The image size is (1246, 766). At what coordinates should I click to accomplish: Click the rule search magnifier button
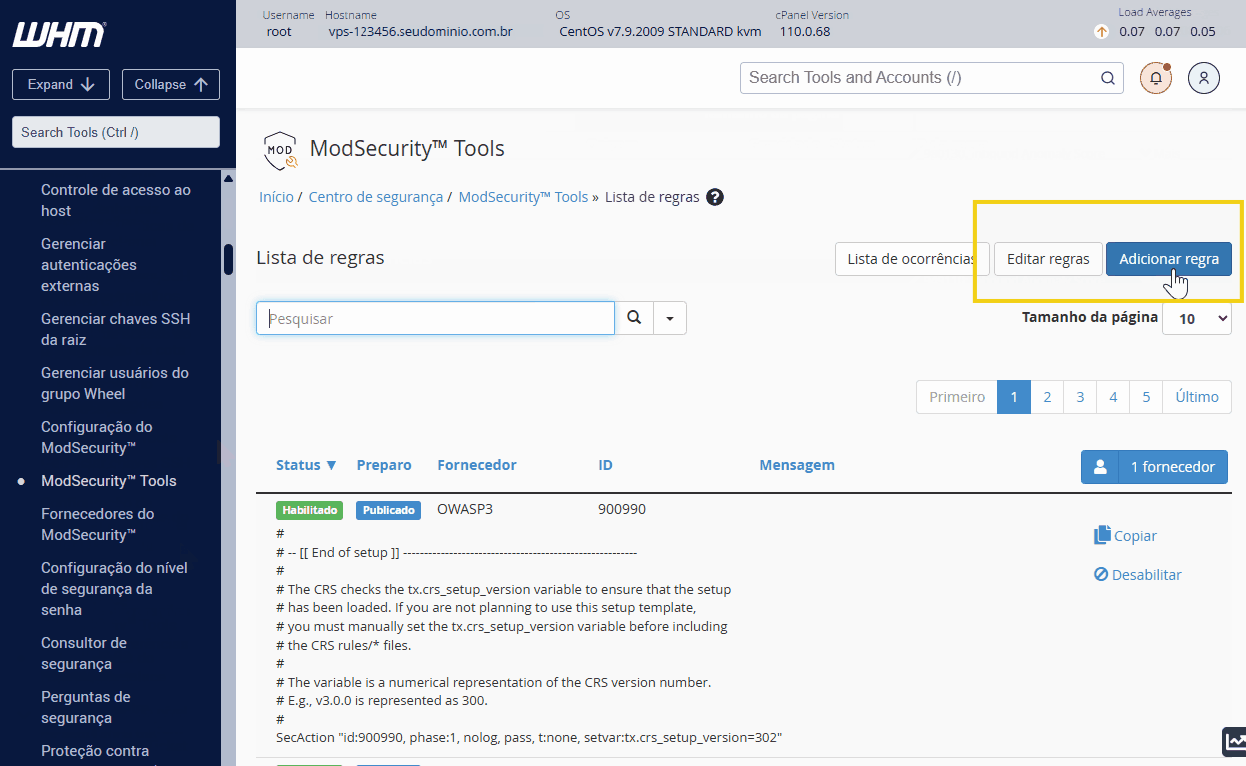634,318
